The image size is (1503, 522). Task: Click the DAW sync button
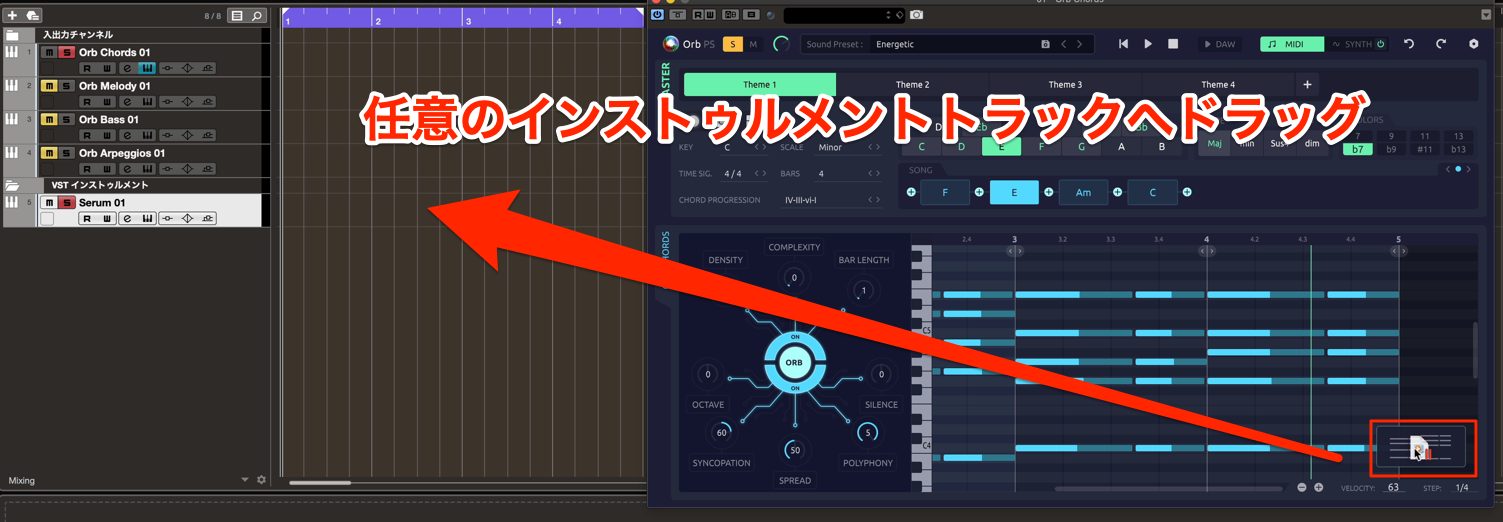(x=1218, y=44)
